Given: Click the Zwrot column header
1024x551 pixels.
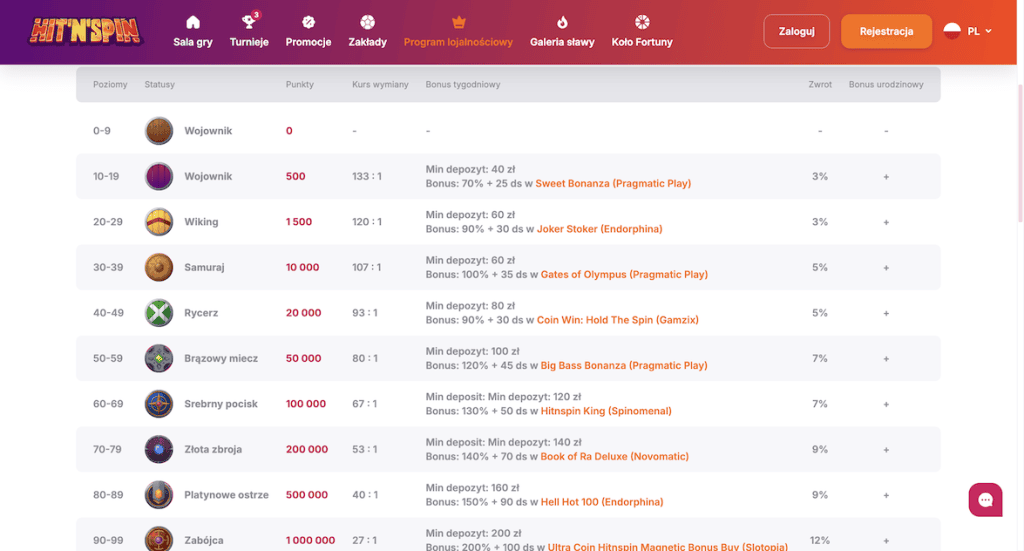Looking at the screenshot, I should pos(820,84).
